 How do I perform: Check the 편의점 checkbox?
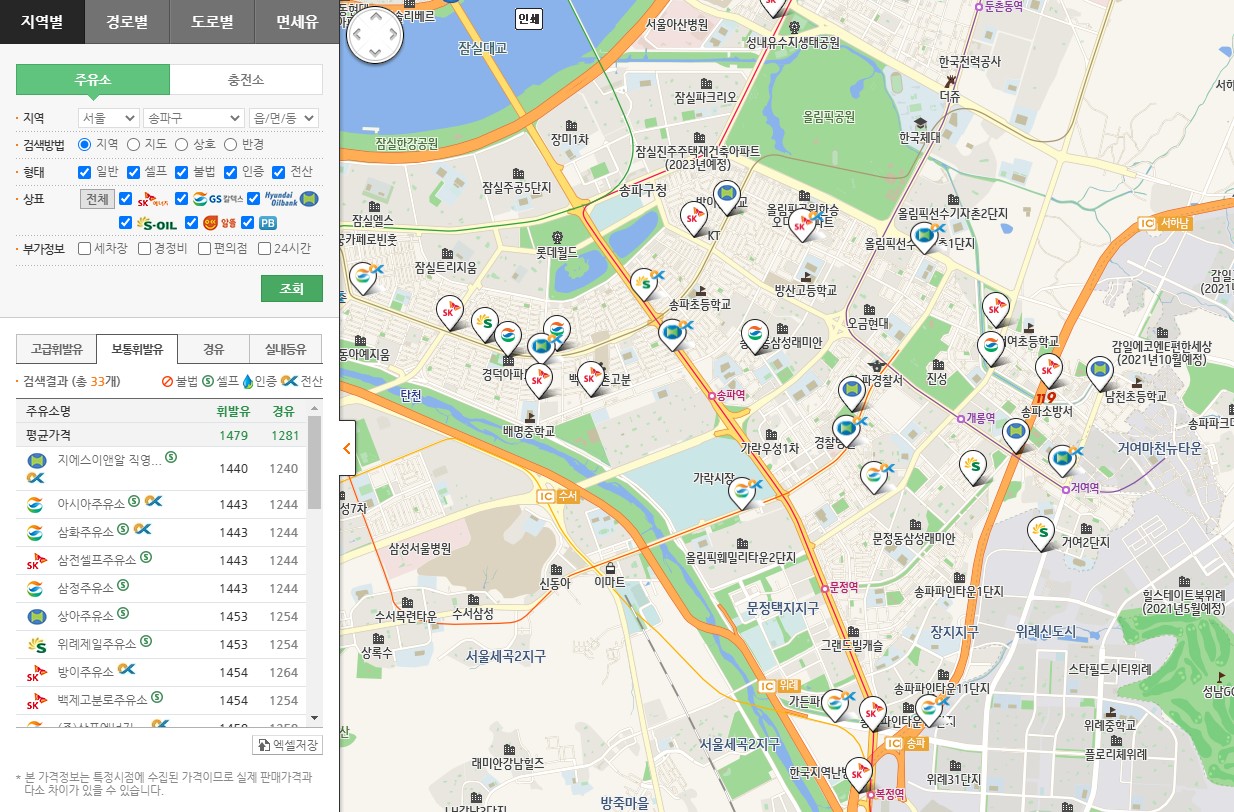pos(204,249)
